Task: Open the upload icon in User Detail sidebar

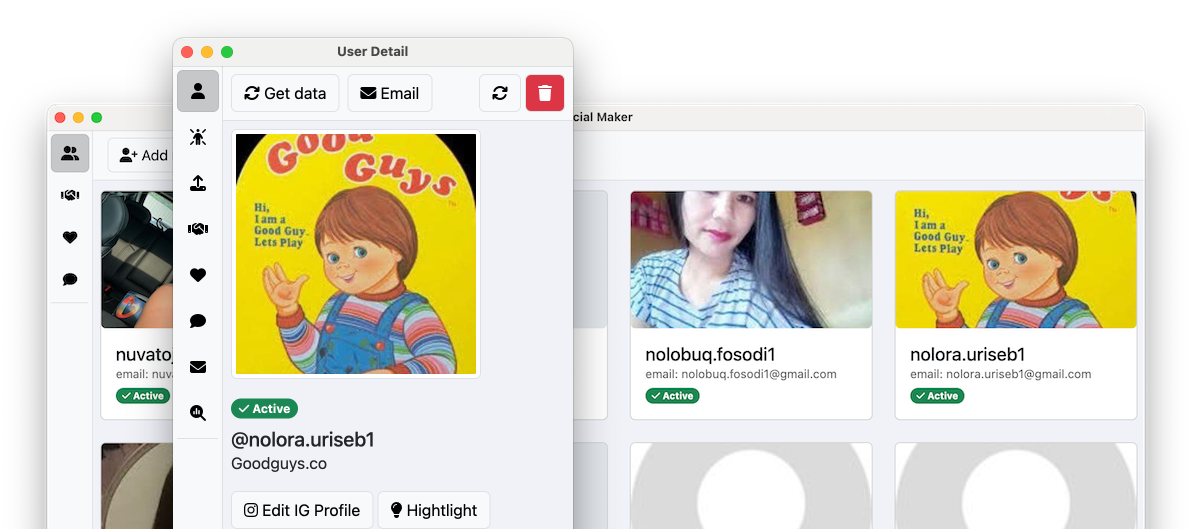Action: click(197, 183)
